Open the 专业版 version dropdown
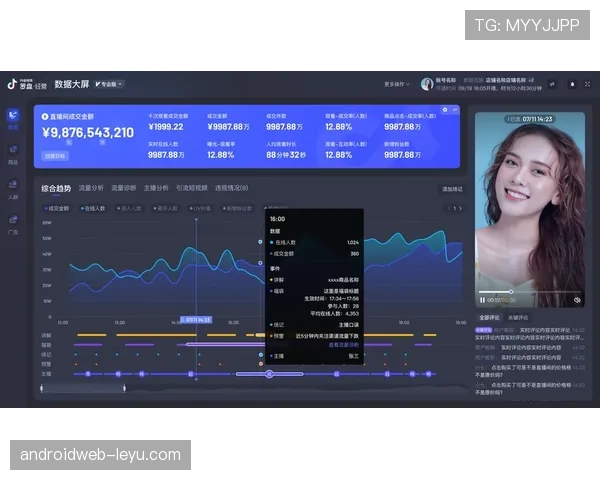The width and height of the screenshot is (600, 480). coord(109,84)
